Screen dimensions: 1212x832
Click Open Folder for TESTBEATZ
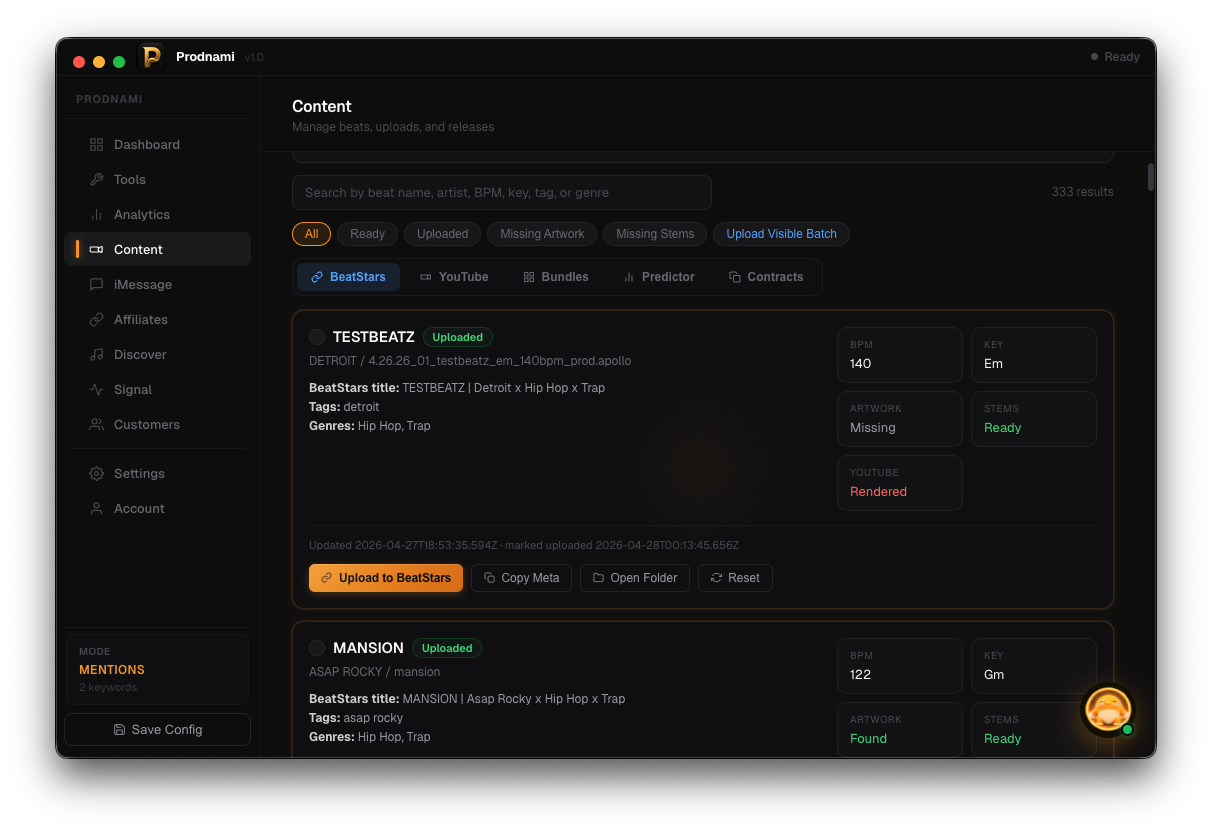coord(635,578)
